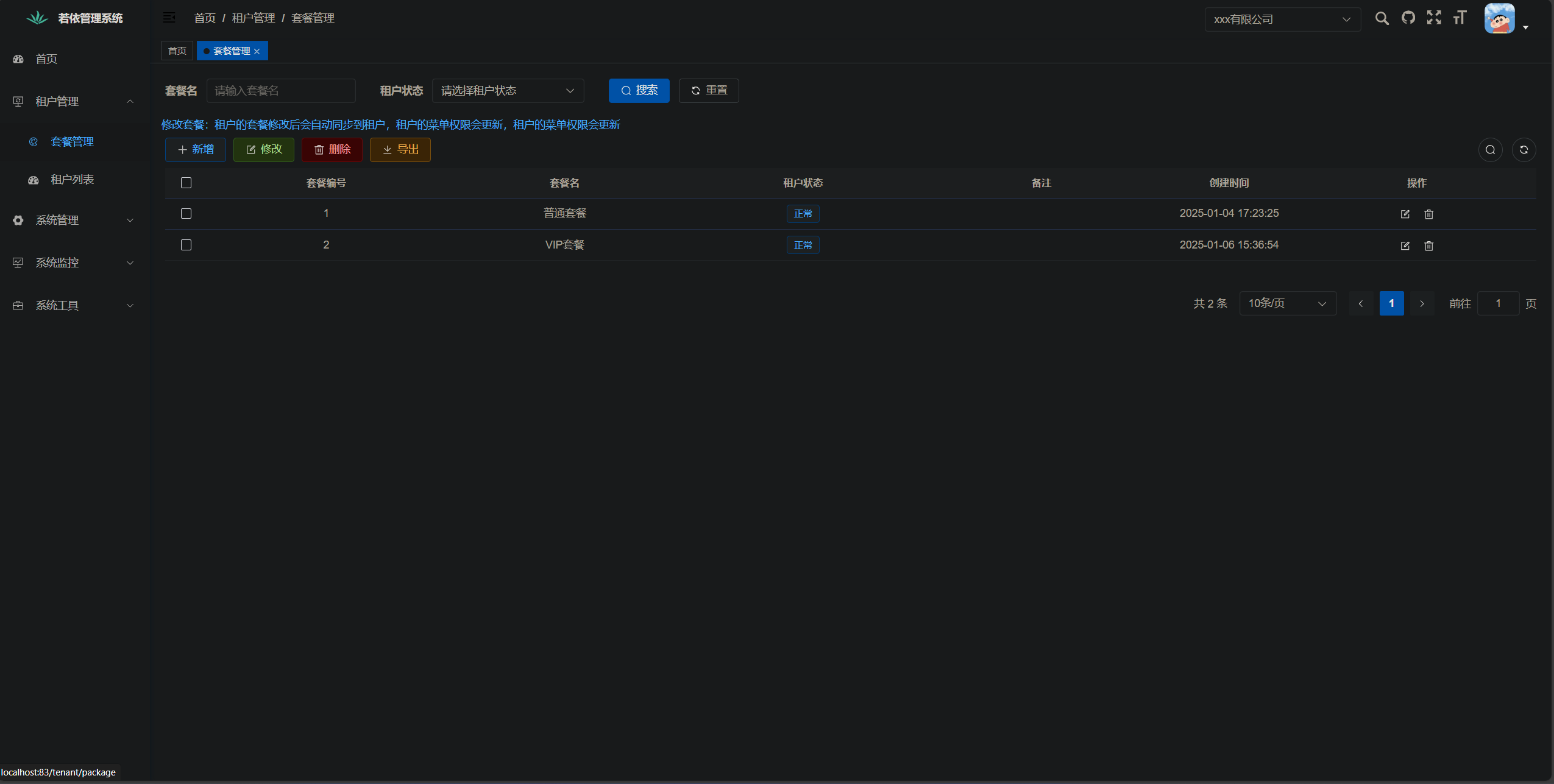Click the 新增 add button

coord(195,150)
